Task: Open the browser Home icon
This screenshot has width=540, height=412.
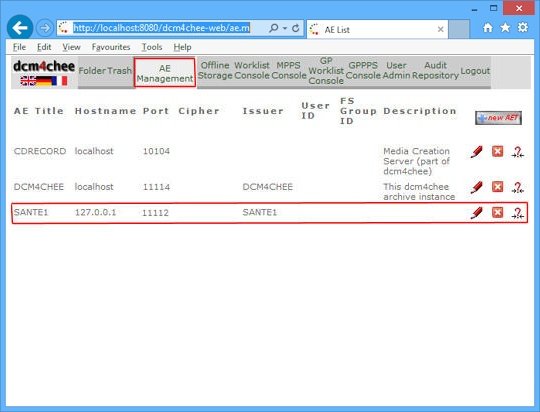Action: tap(487, 28)
